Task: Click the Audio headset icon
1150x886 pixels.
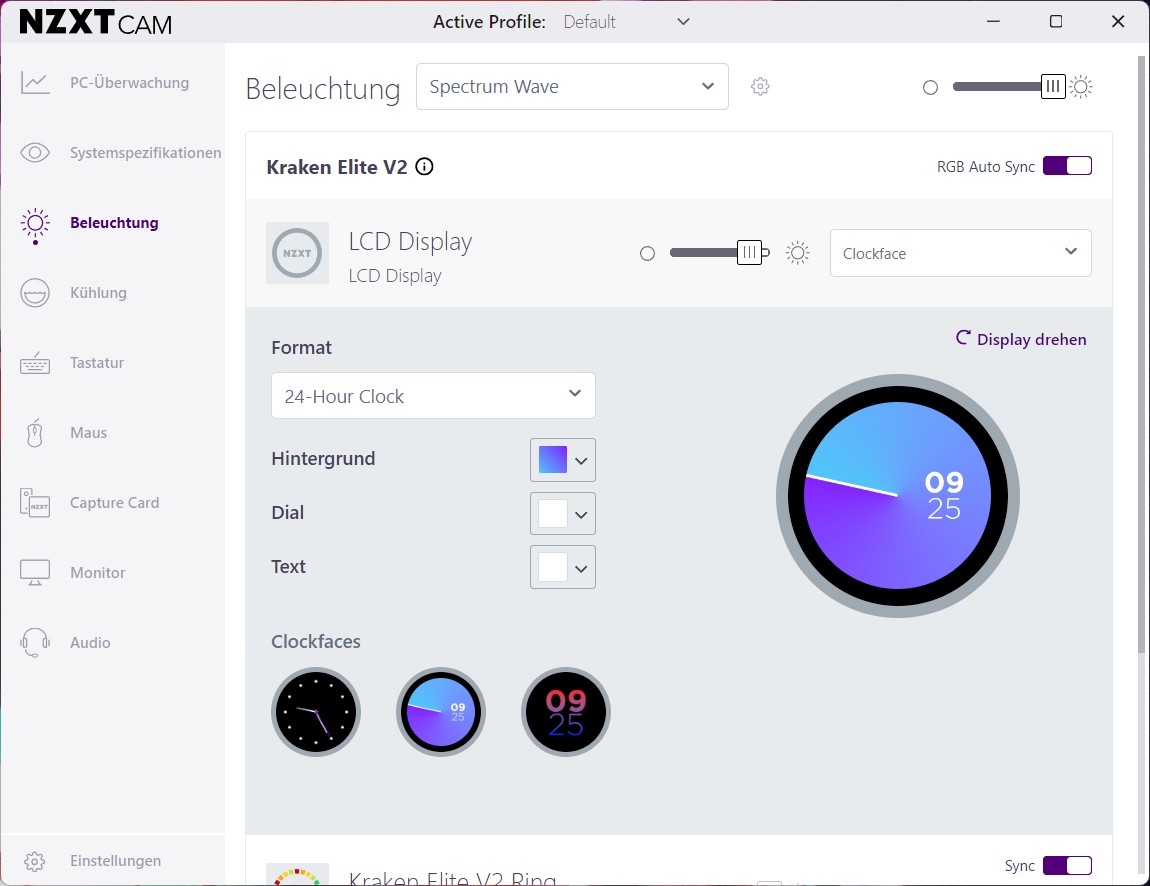Action: [x=34, y=642]
